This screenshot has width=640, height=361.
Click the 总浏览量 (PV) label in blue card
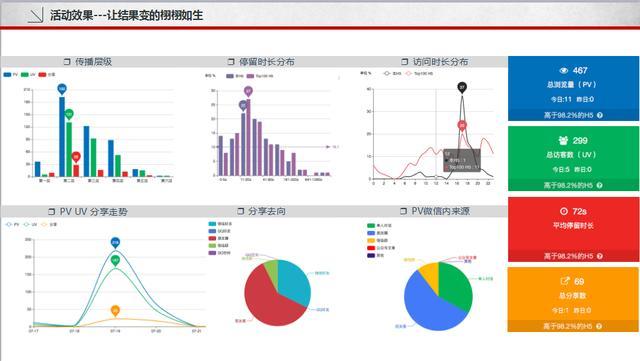click(x=571, y=85)
